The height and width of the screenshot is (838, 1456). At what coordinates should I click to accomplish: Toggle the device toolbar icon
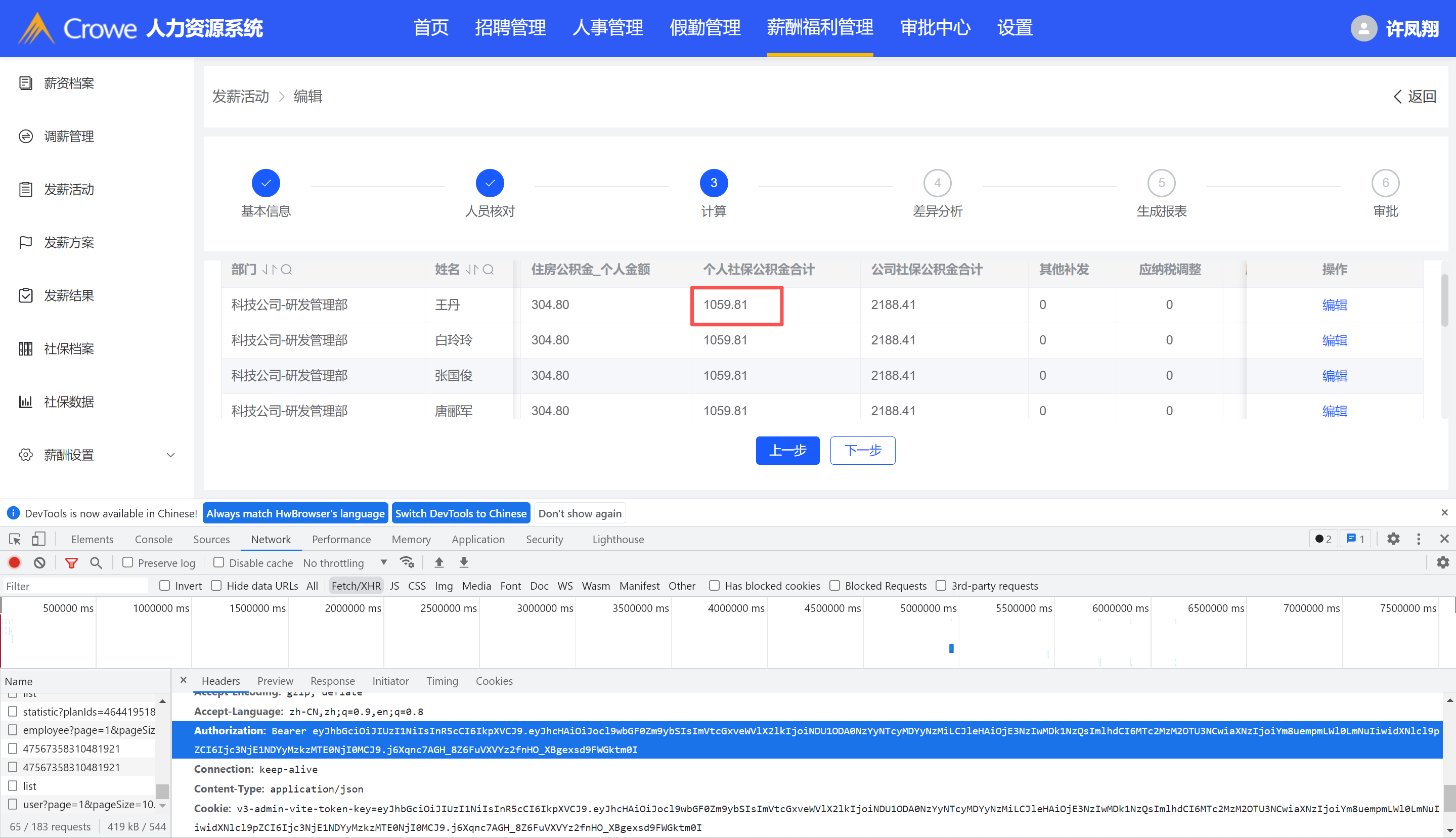click(x=38, y=539)
